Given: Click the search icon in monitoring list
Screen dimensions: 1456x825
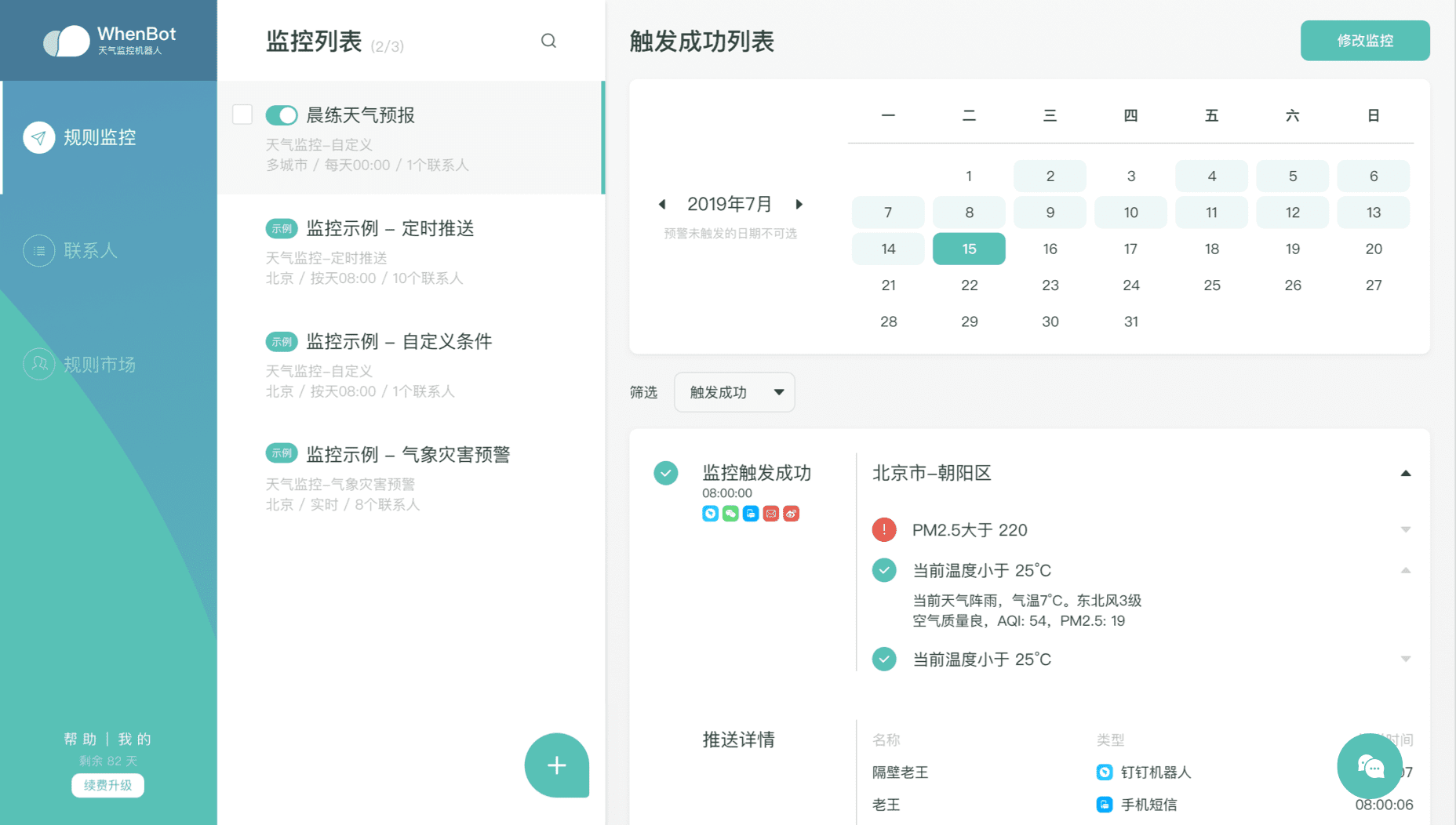Looking at the screenshot, I should tap(548, 41).
